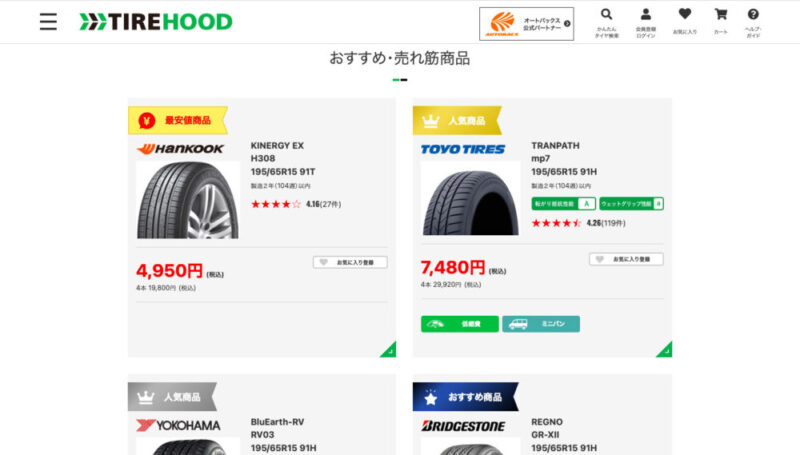Open help guide question mark icon
Screen dimensions: 800x455
tap(753, 22)
